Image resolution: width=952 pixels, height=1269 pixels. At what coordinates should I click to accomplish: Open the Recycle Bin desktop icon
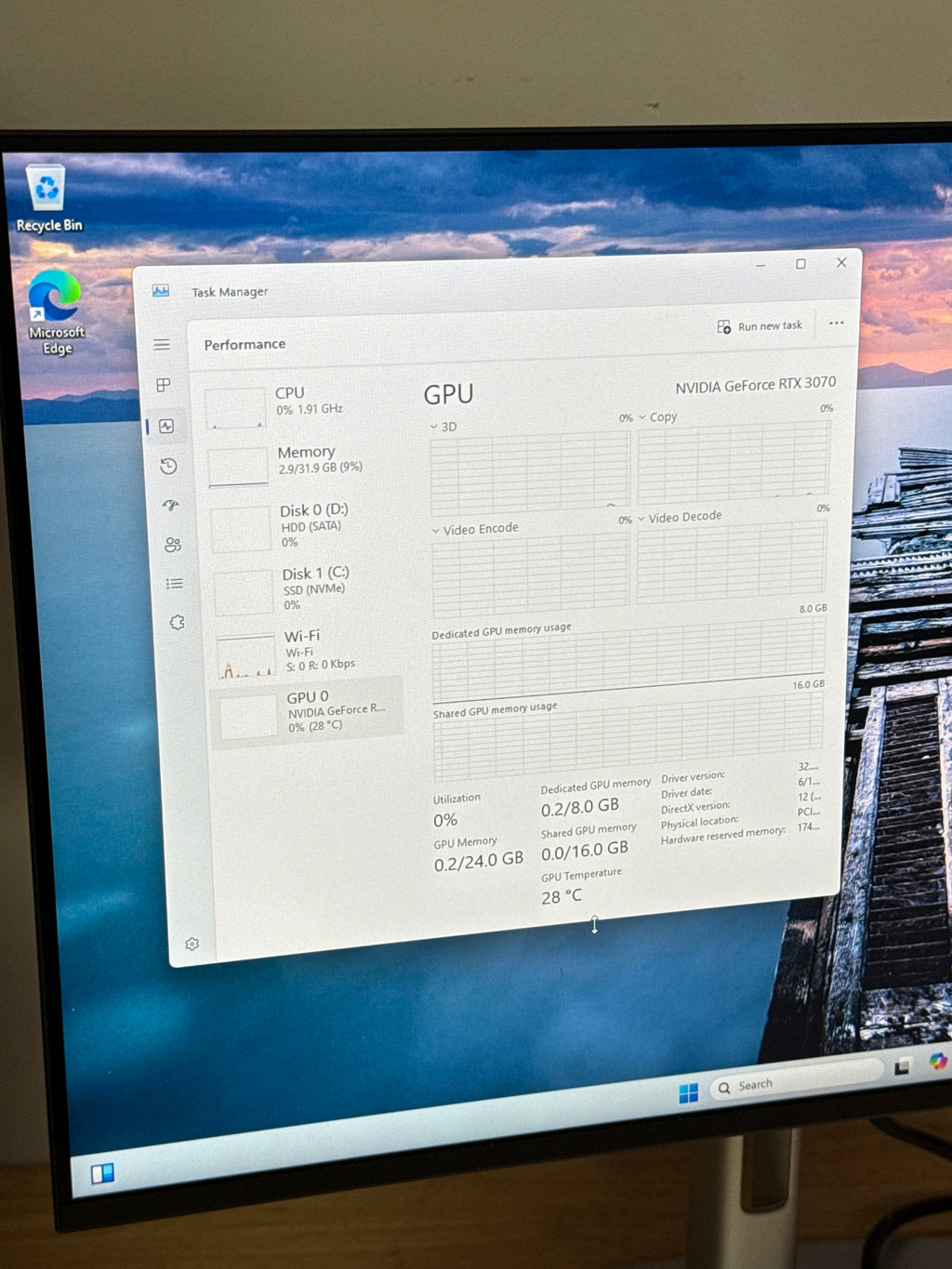46,198
